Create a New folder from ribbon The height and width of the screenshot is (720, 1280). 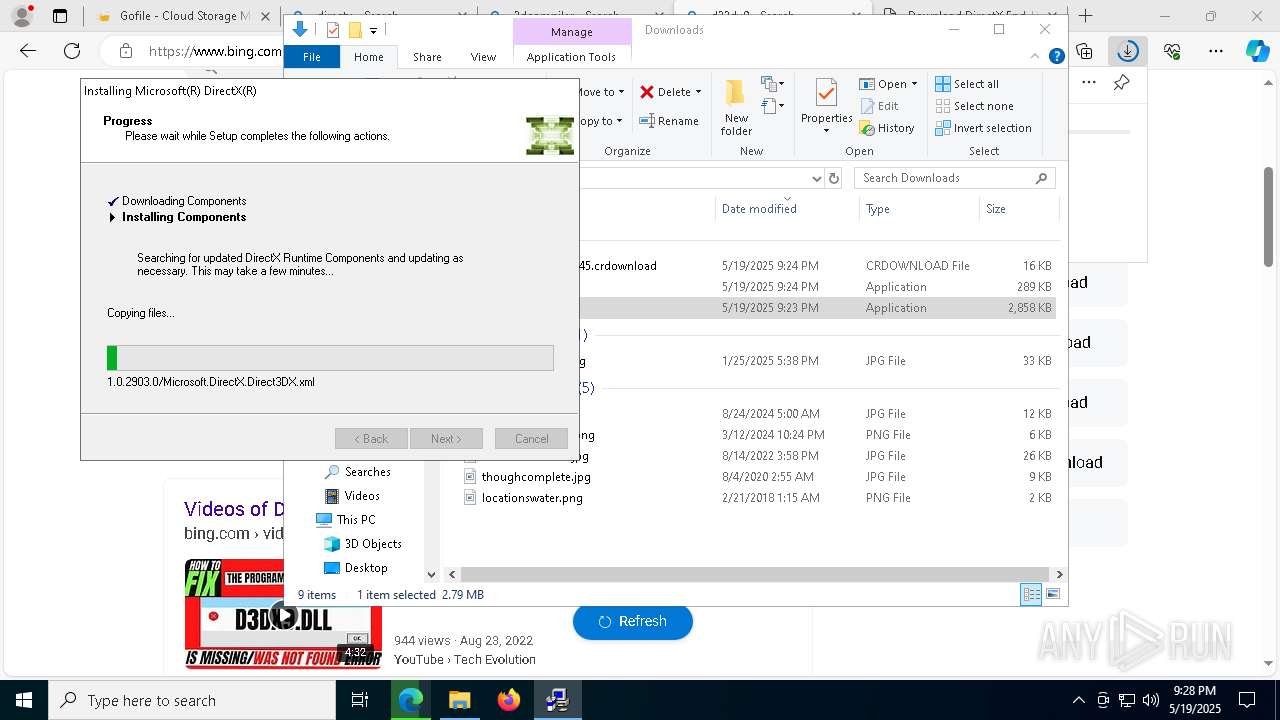736,107
